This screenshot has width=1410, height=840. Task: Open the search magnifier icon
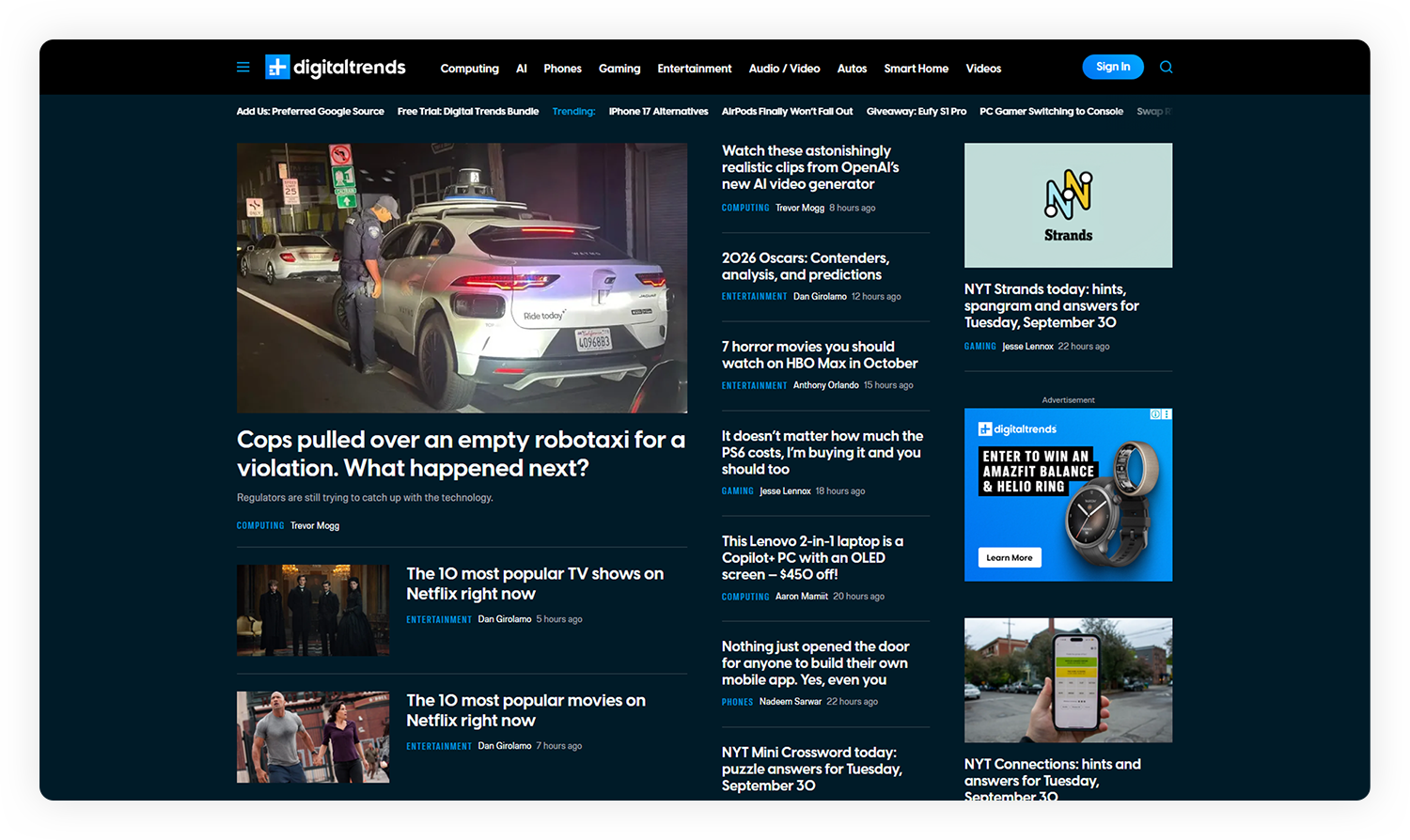(1166, 68)
